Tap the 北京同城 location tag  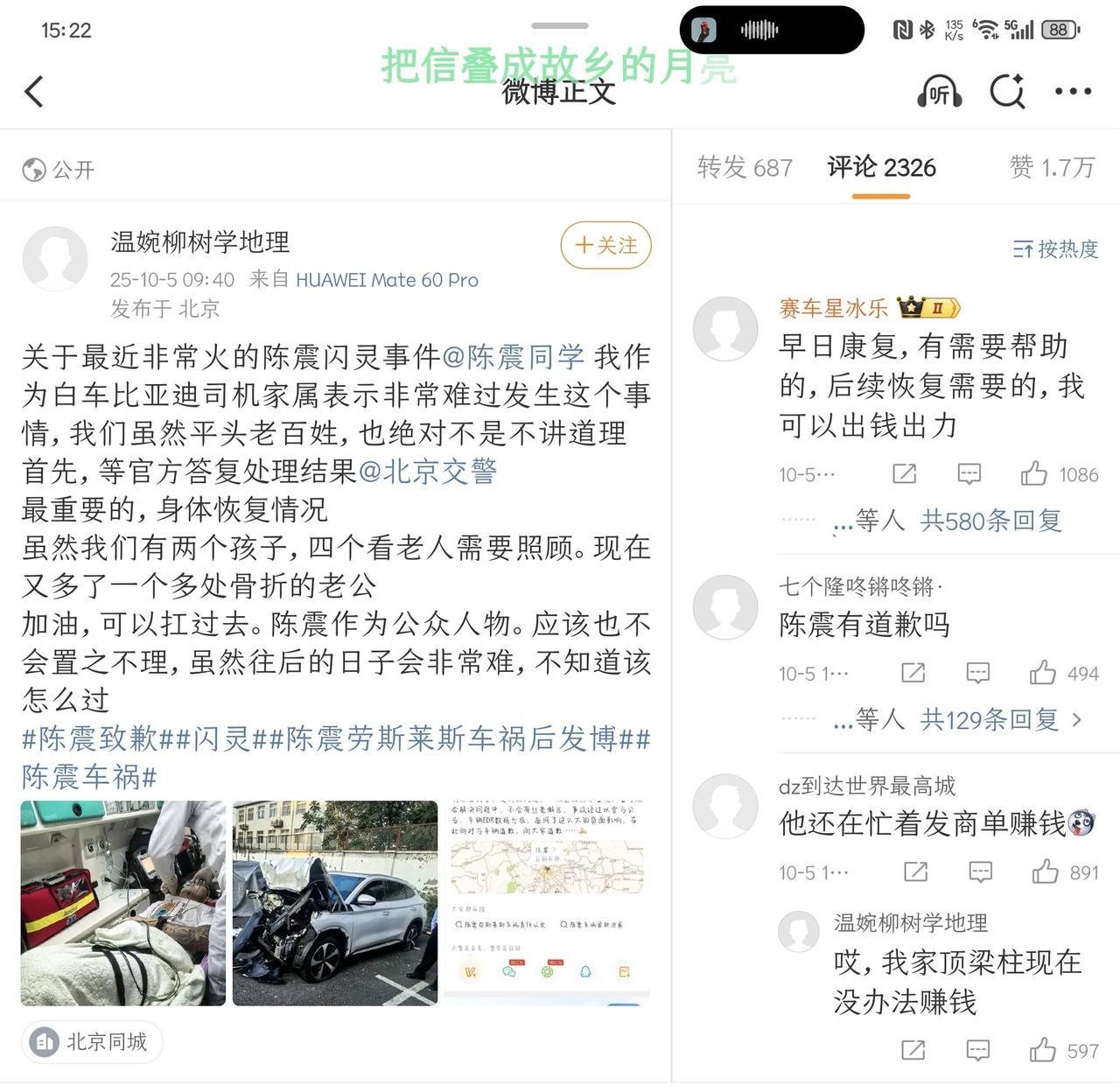(92, 1042)
